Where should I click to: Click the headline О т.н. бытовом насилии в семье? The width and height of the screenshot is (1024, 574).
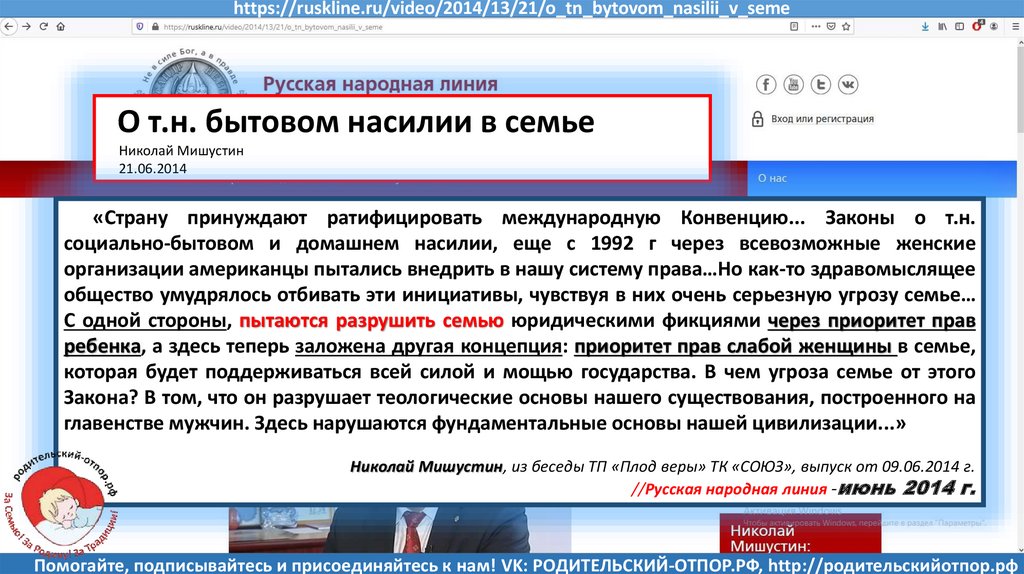[356, 122]
